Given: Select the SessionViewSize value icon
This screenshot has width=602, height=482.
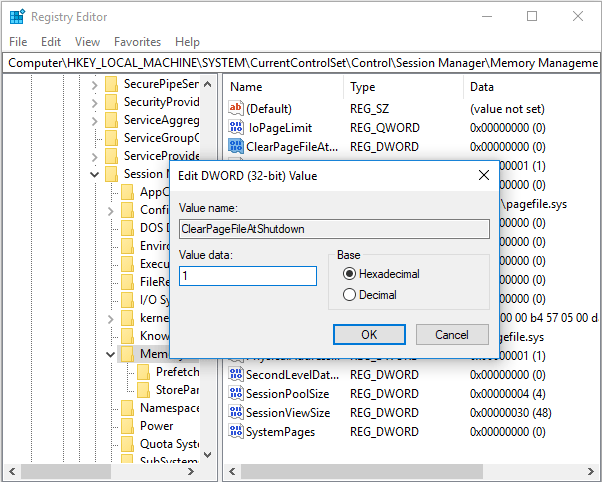Looking at the screenshot, I should (x=235, y=412).
